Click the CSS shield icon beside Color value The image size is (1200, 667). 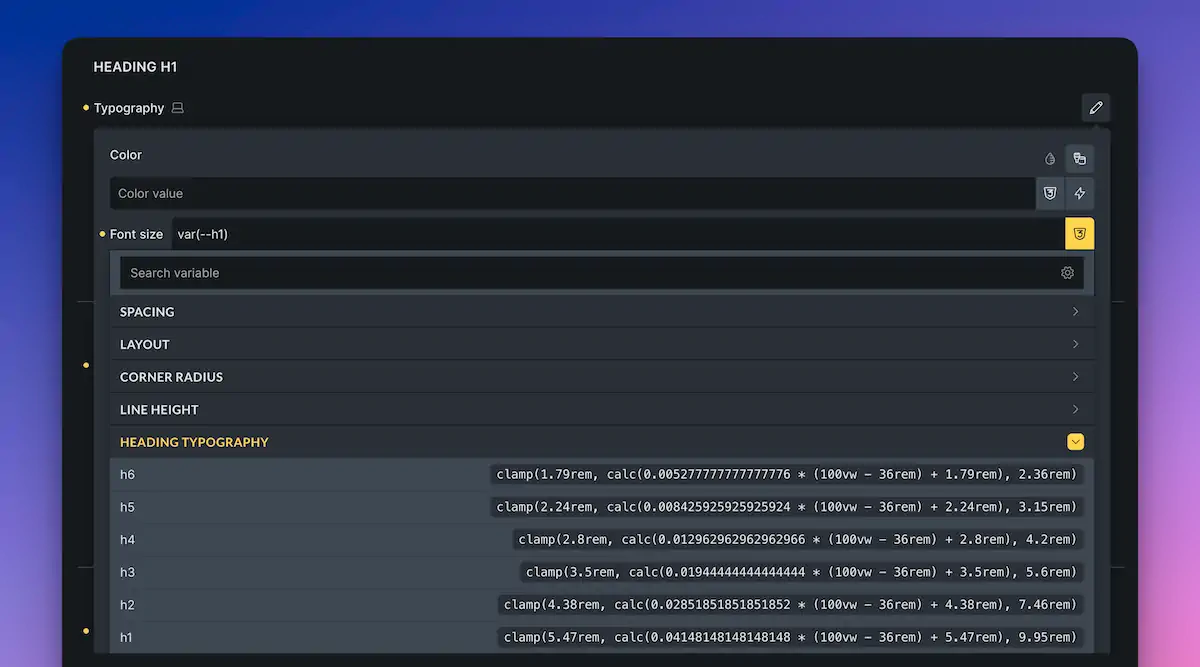pos(1050,193)
